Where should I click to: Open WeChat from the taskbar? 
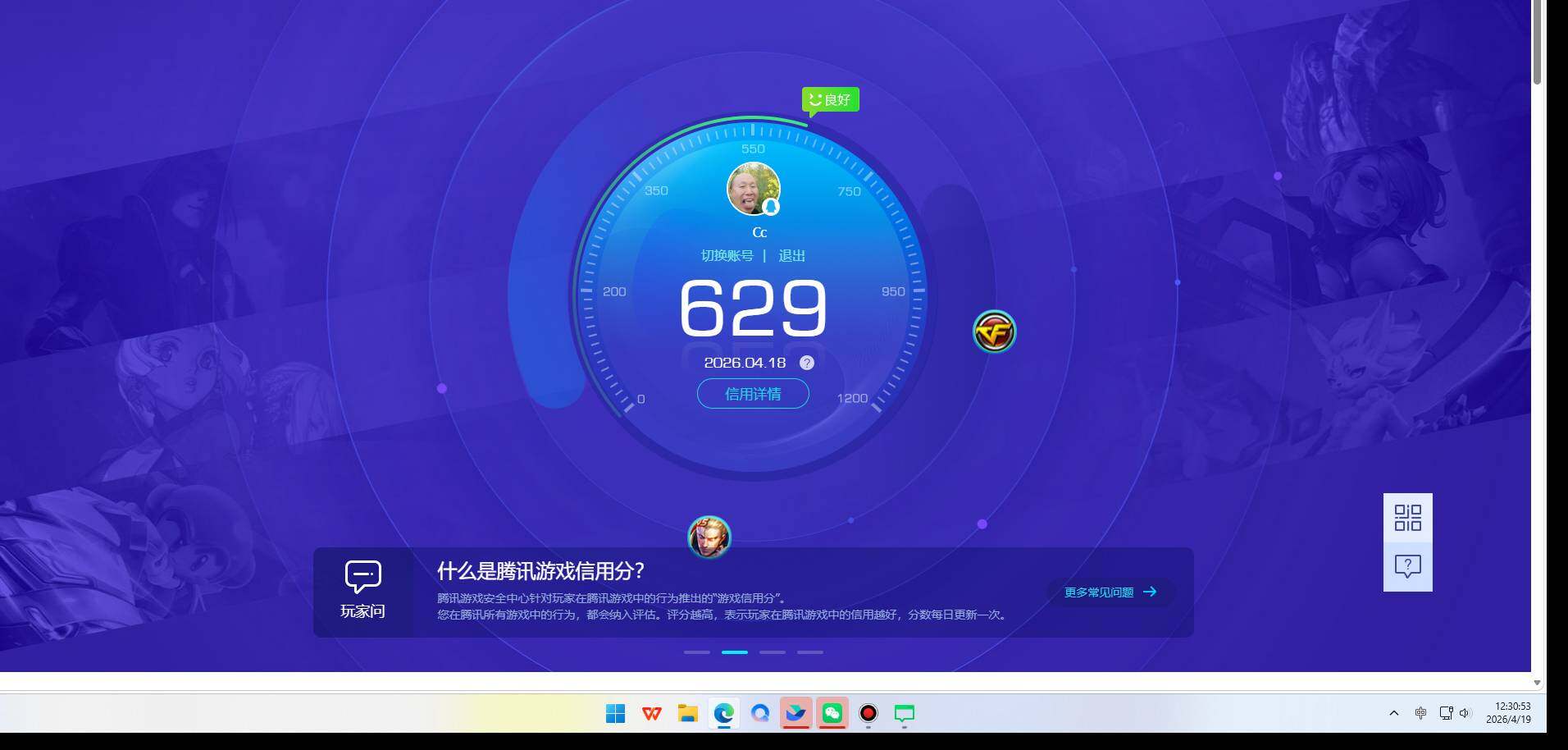pyautogui.click(x=833, y=713)
